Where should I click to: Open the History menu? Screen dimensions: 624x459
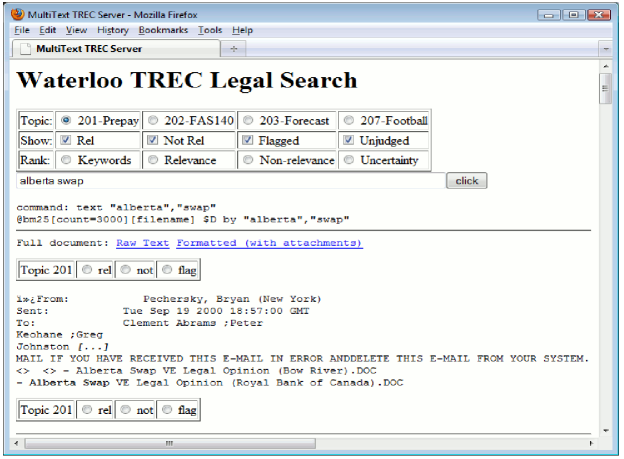coord(113,30)
